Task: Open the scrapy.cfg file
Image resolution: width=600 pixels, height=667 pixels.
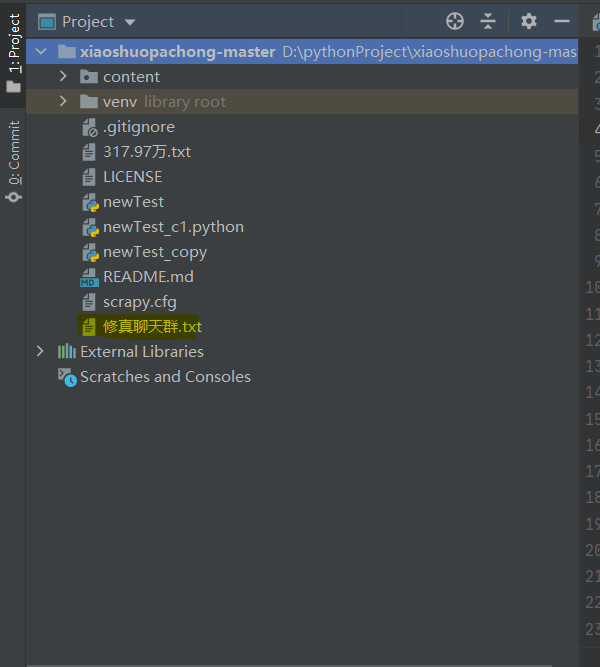Action: click(x=139, y=302)
